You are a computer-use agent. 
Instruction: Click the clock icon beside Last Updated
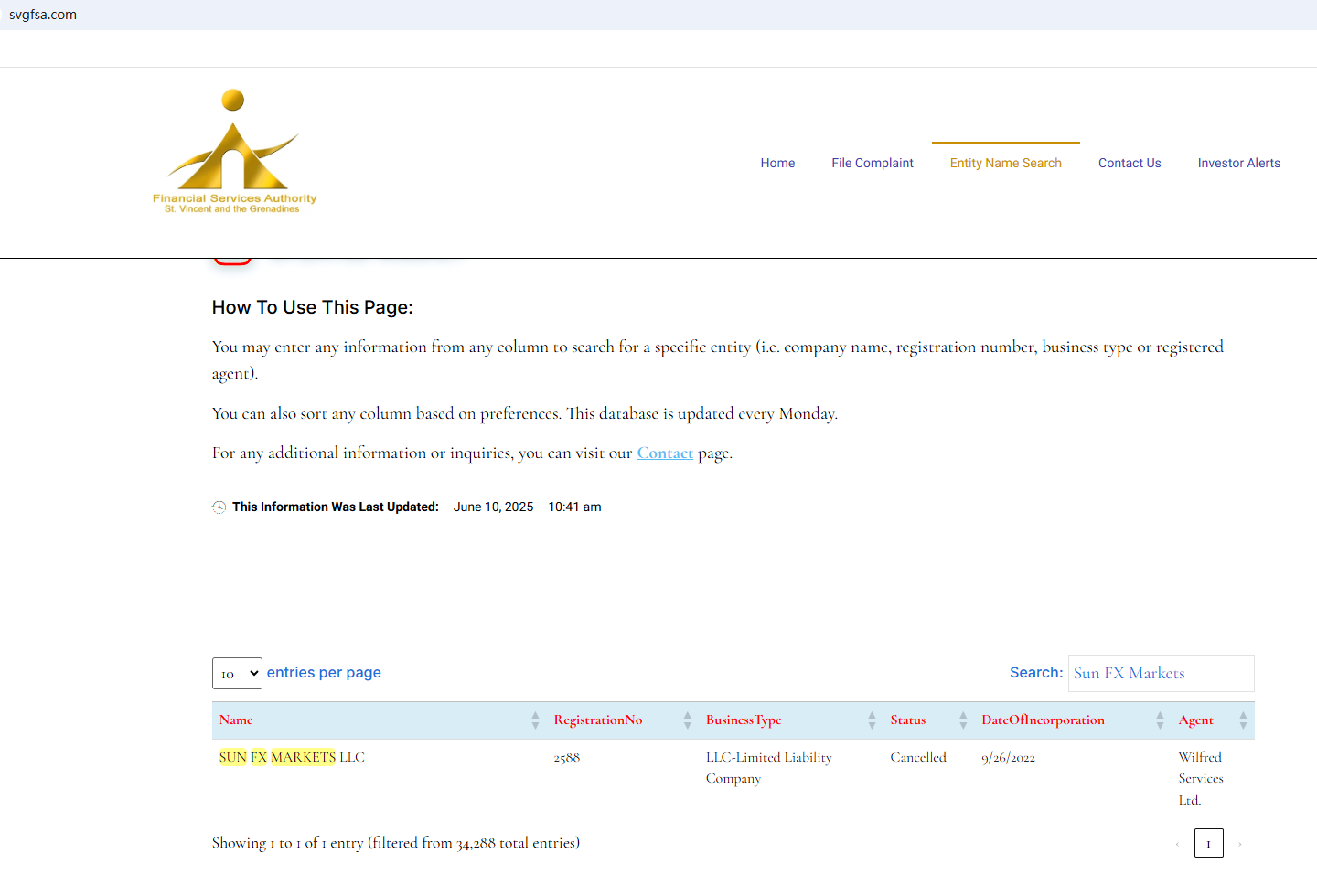coord(219,507)
